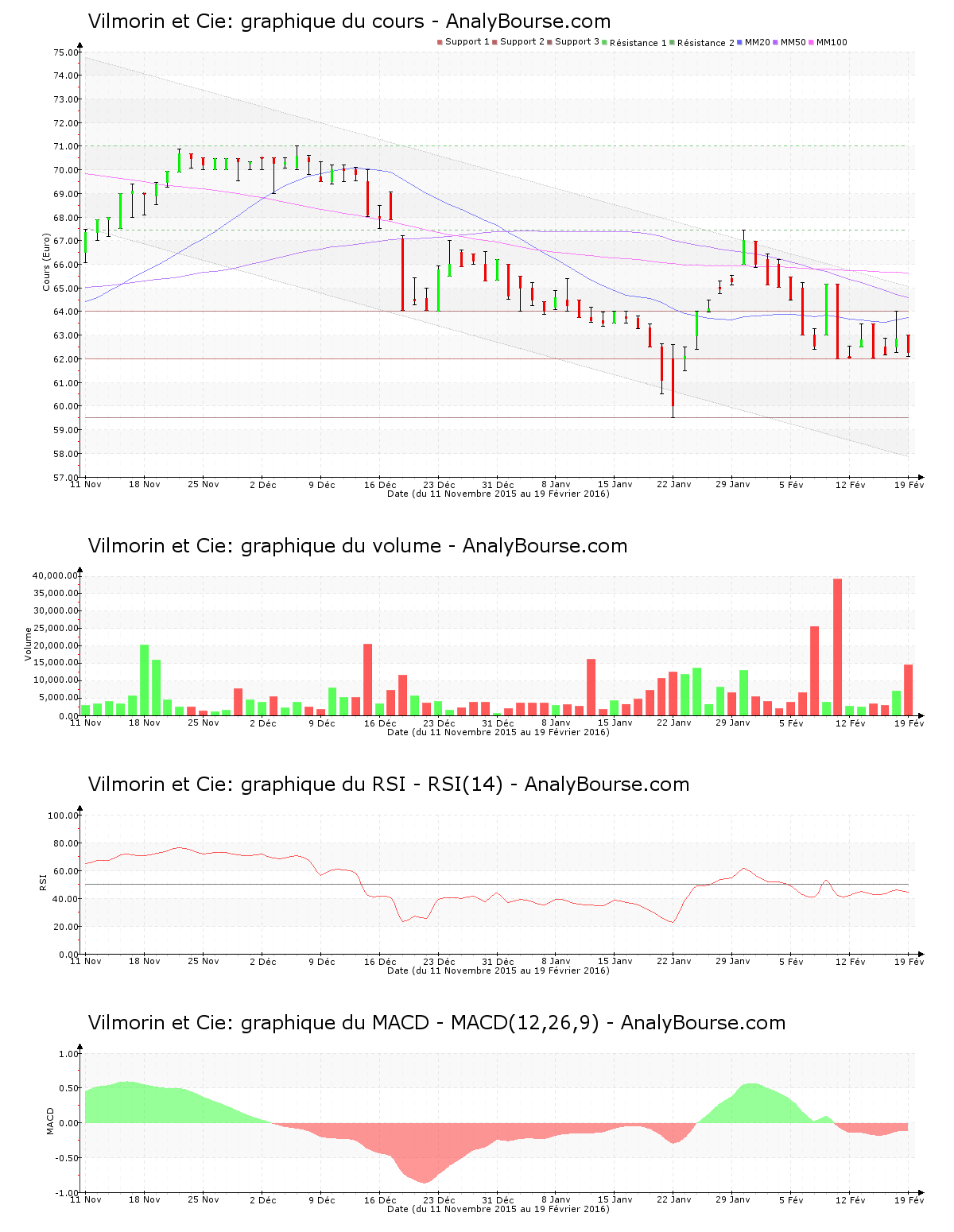Click the -1.00 value on MACD axis
The width and height of the screenshot is (954, 1232).
tap(68, 1193)
